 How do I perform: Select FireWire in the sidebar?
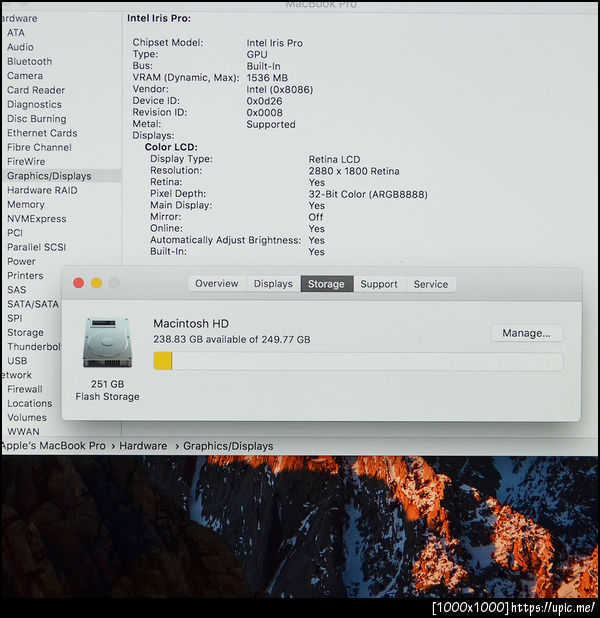click(26, 162)
